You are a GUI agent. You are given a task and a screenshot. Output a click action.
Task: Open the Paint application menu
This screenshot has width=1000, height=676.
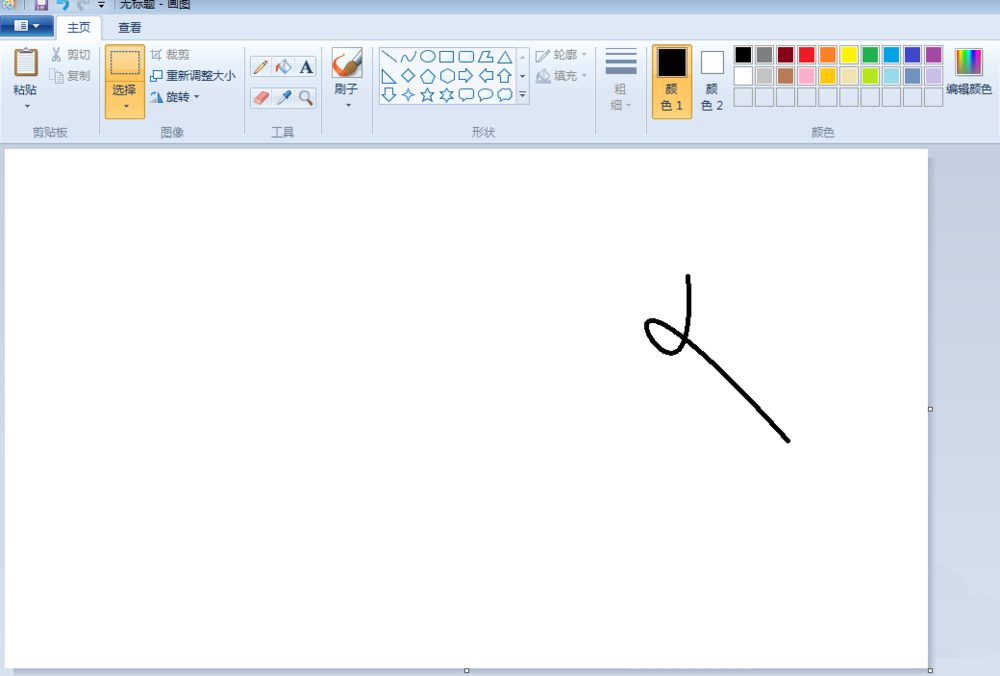[26, 26]
